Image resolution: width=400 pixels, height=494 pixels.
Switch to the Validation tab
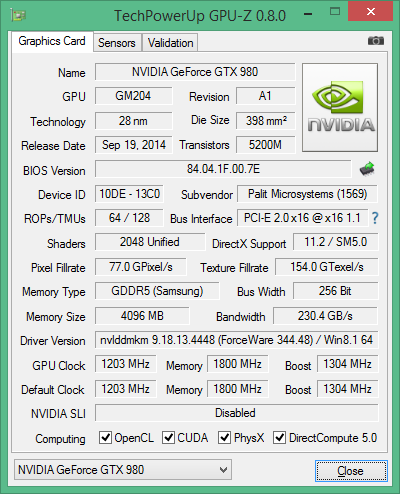click(170, 43)
